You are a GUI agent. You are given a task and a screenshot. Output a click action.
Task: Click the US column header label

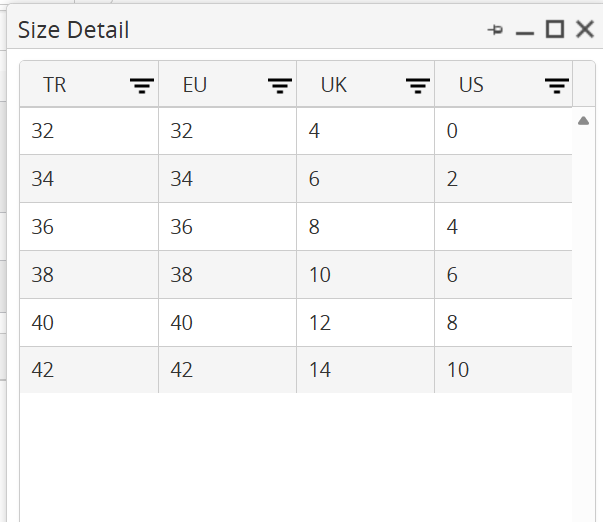pyautogui.click(x=471, y=85)
